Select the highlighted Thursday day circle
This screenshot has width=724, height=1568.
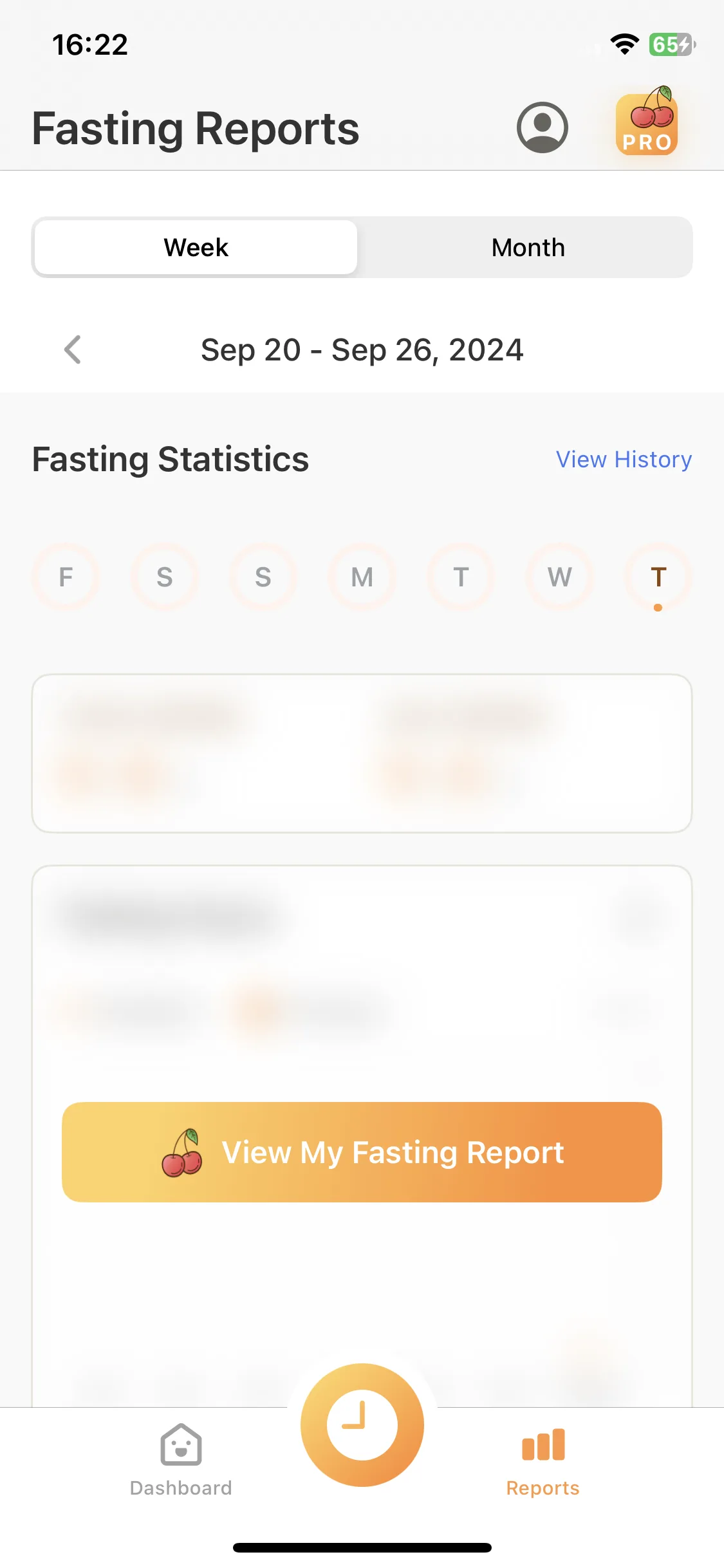point(658,577)
